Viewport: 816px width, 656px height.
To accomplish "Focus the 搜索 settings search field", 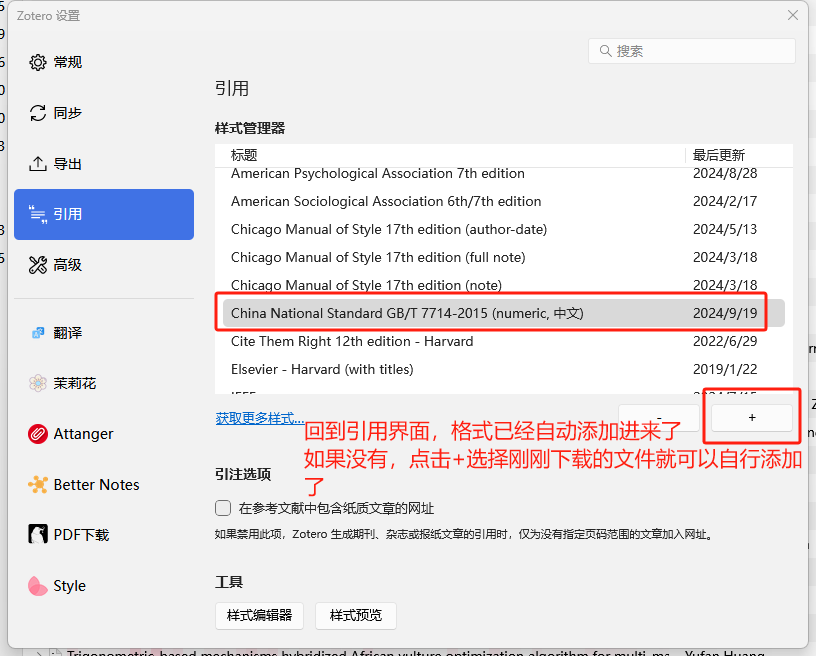I will (692, 51).
